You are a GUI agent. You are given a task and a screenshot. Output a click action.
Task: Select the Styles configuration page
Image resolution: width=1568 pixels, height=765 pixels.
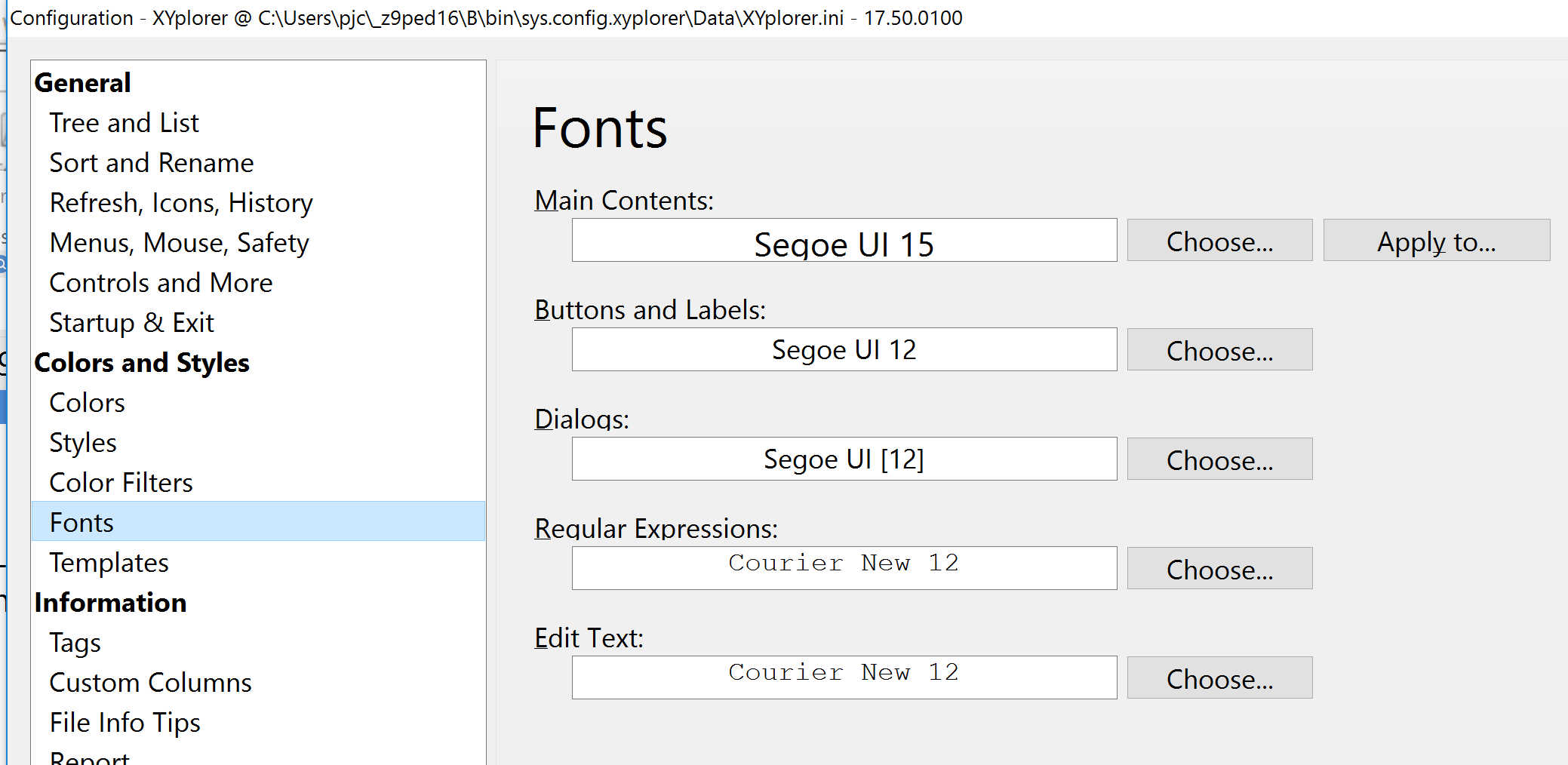82,442
